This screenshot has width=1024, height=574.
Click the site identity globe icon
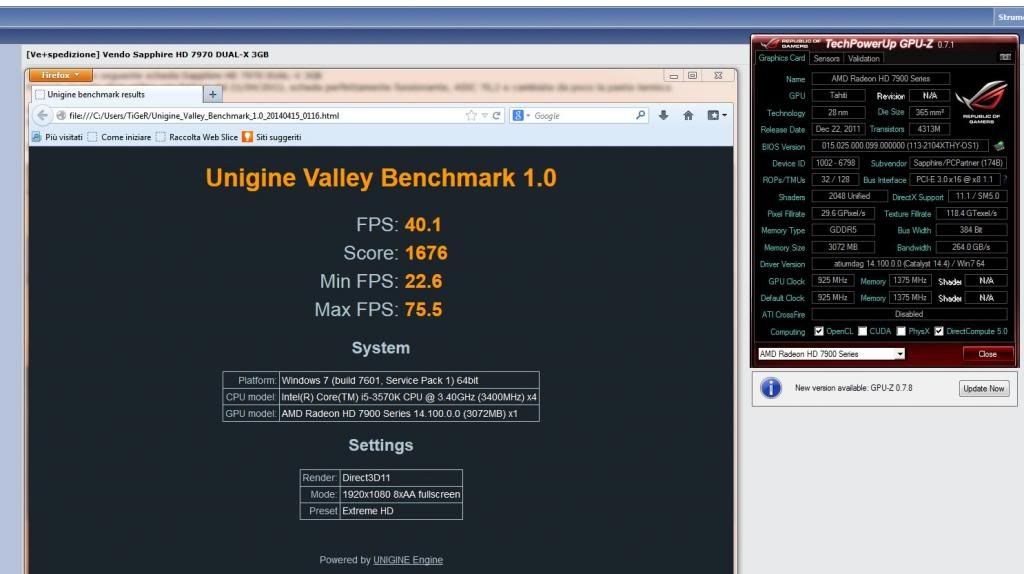[x=61, y=116]
